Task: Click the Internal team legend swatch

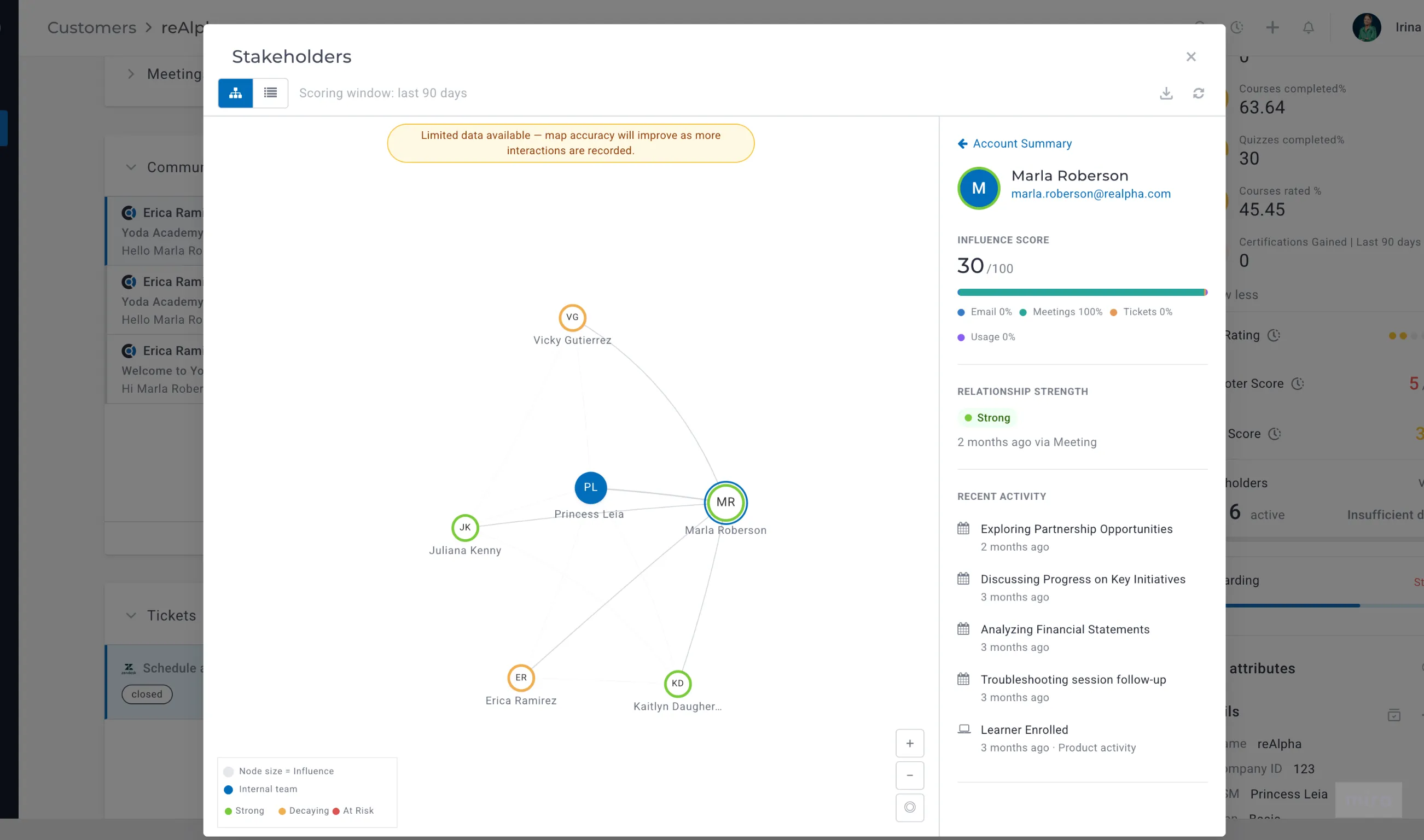Action: click(x=228, y=790)
